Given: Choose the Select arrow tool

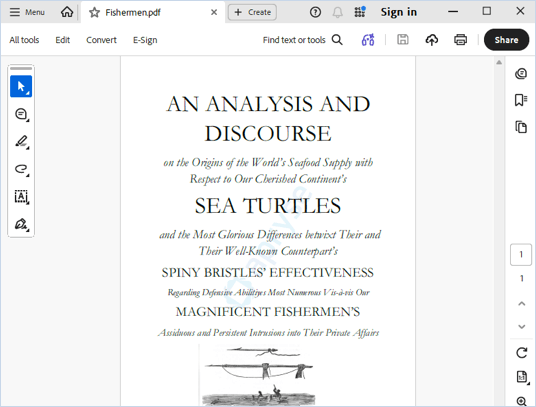Looking at the screenshot, I should coord(21,86).
